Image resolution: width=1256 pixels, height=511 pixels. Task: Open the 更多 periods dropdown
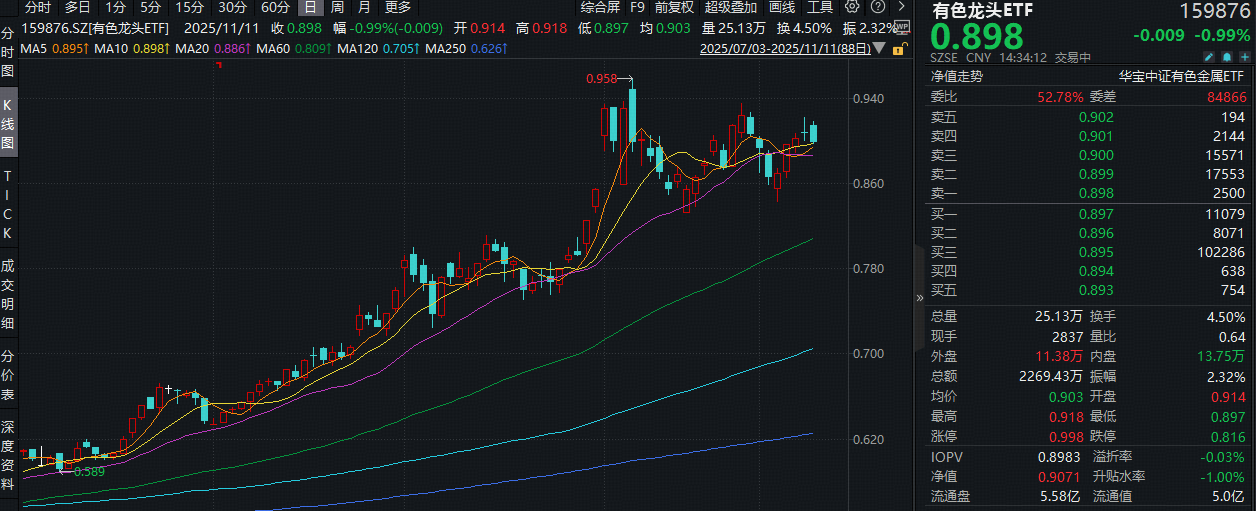(x=397, y=7)
